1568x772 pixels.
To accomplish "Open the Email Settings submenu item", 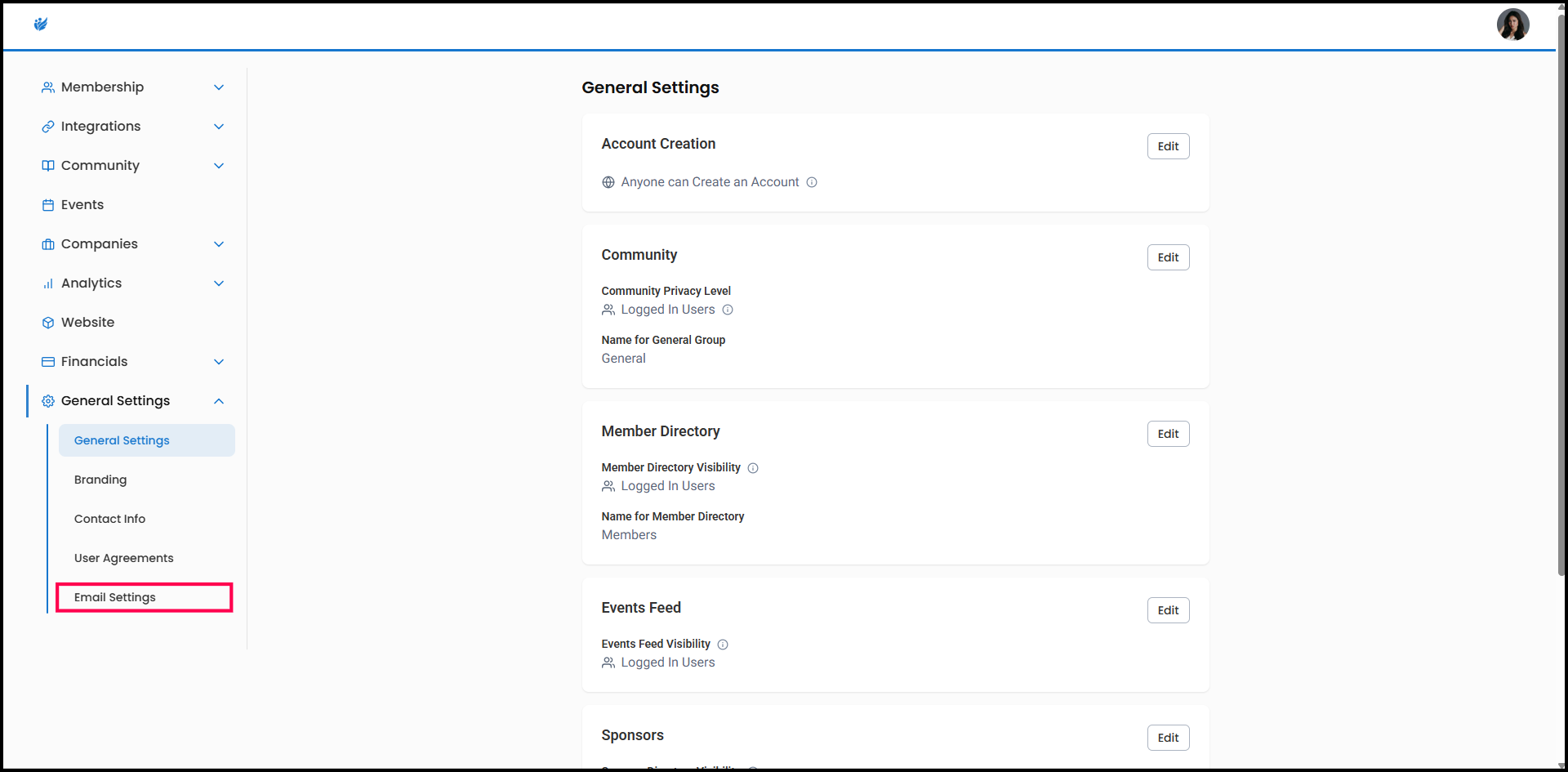I will point(115,597).
